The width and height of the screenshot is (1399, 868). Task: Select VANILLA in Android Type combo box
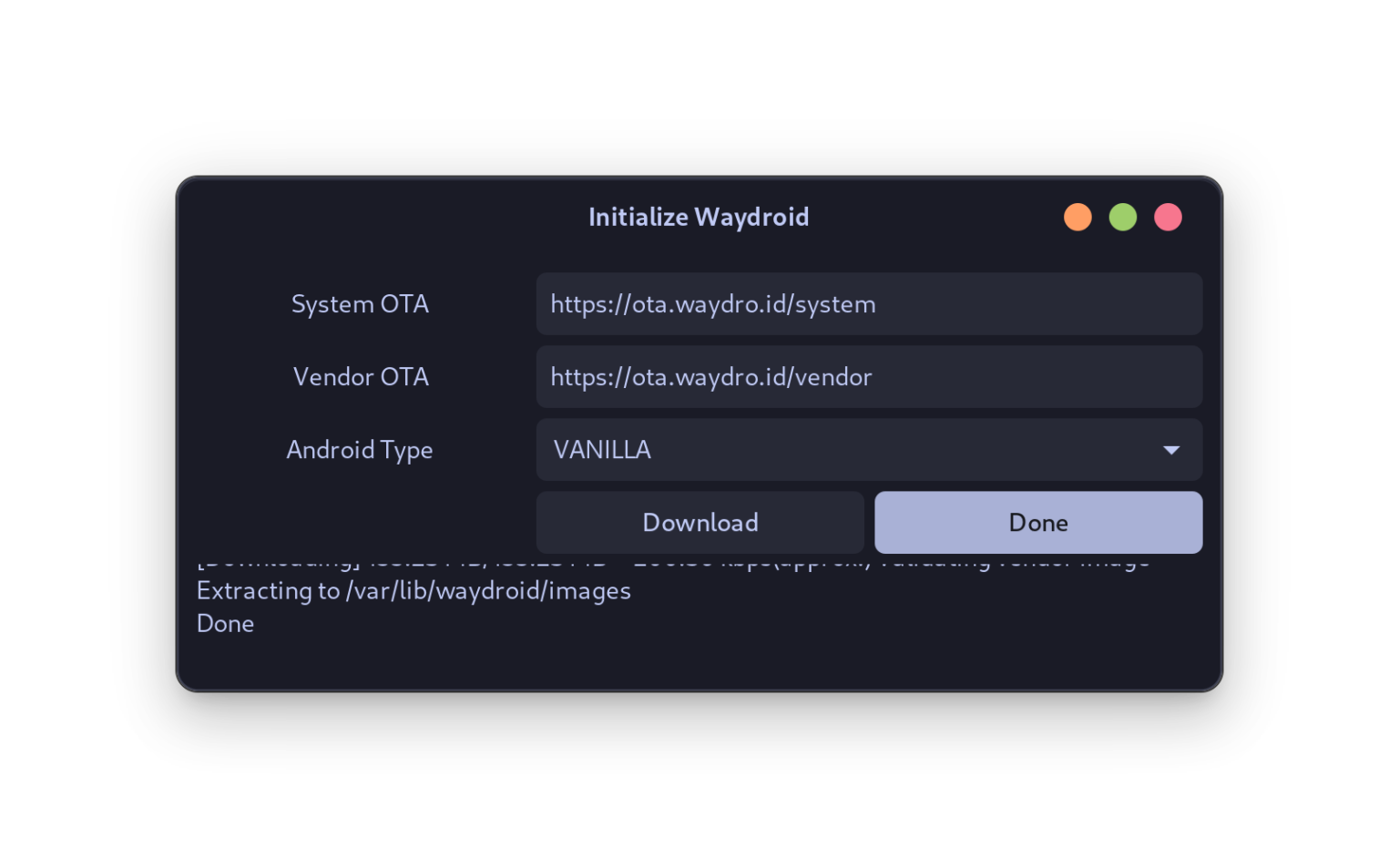pos(869,449)
